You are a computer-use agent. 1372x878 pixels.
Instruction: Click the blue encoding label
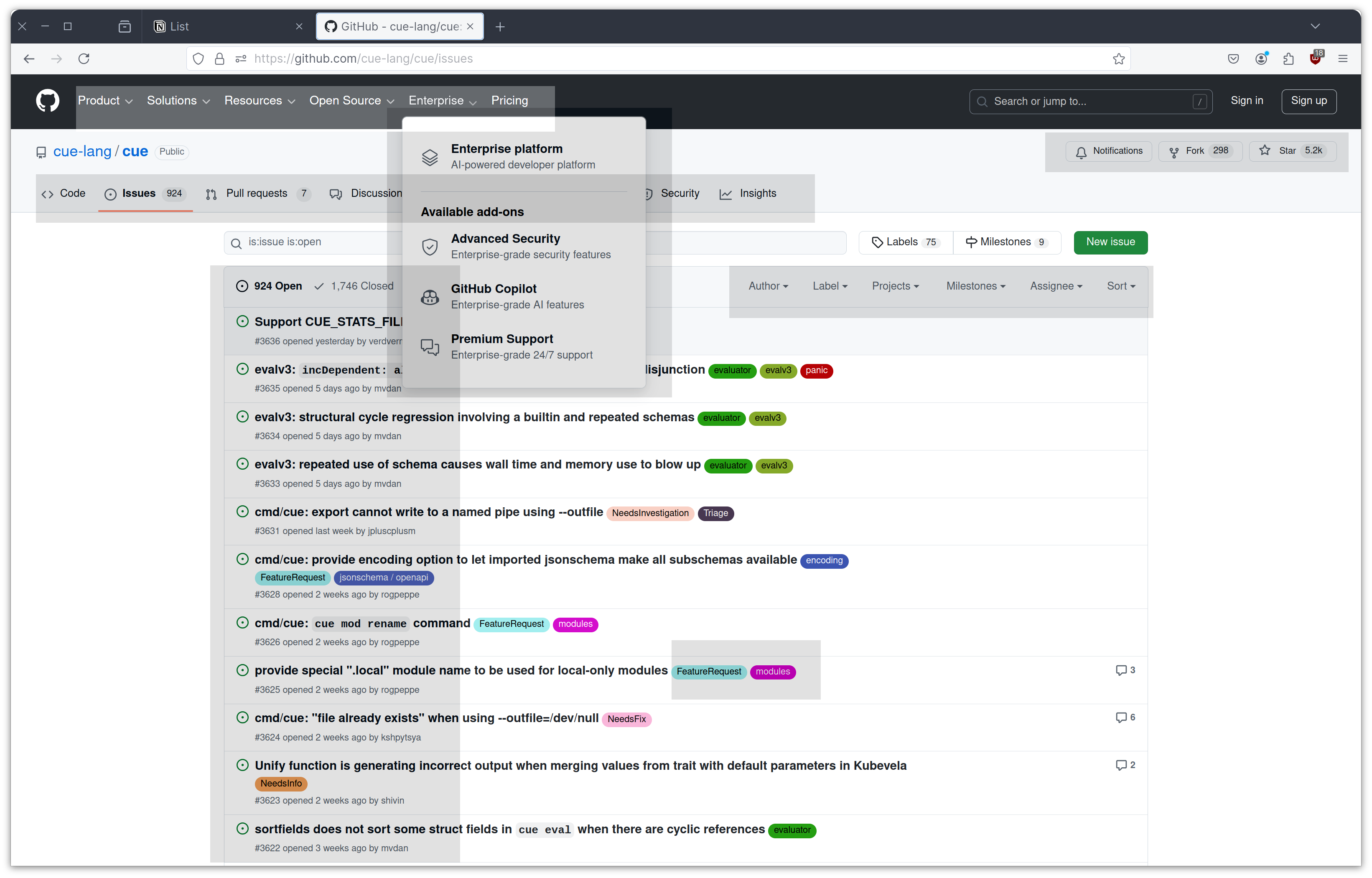click(824, 561)
